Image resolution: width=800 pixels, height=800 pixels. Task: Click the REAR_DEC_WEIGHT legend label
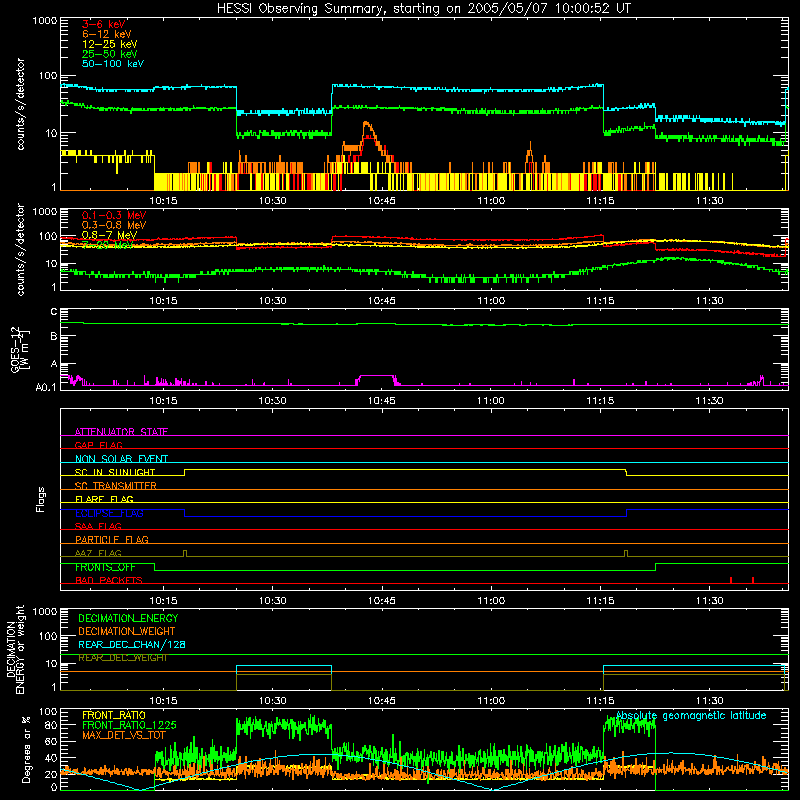tap(123, 658)
